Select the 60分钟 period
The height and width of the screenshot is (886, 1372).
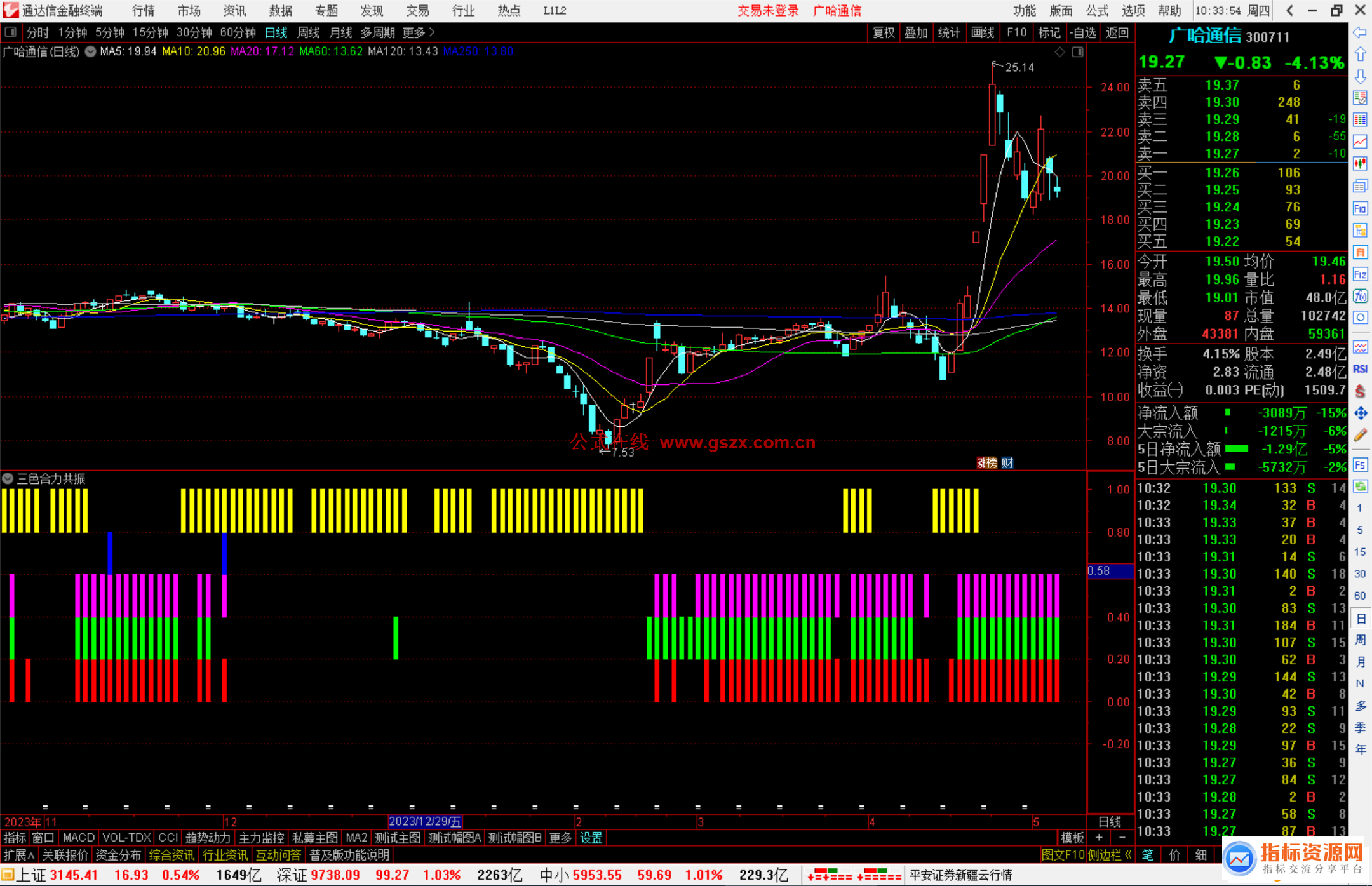[238, 32]
